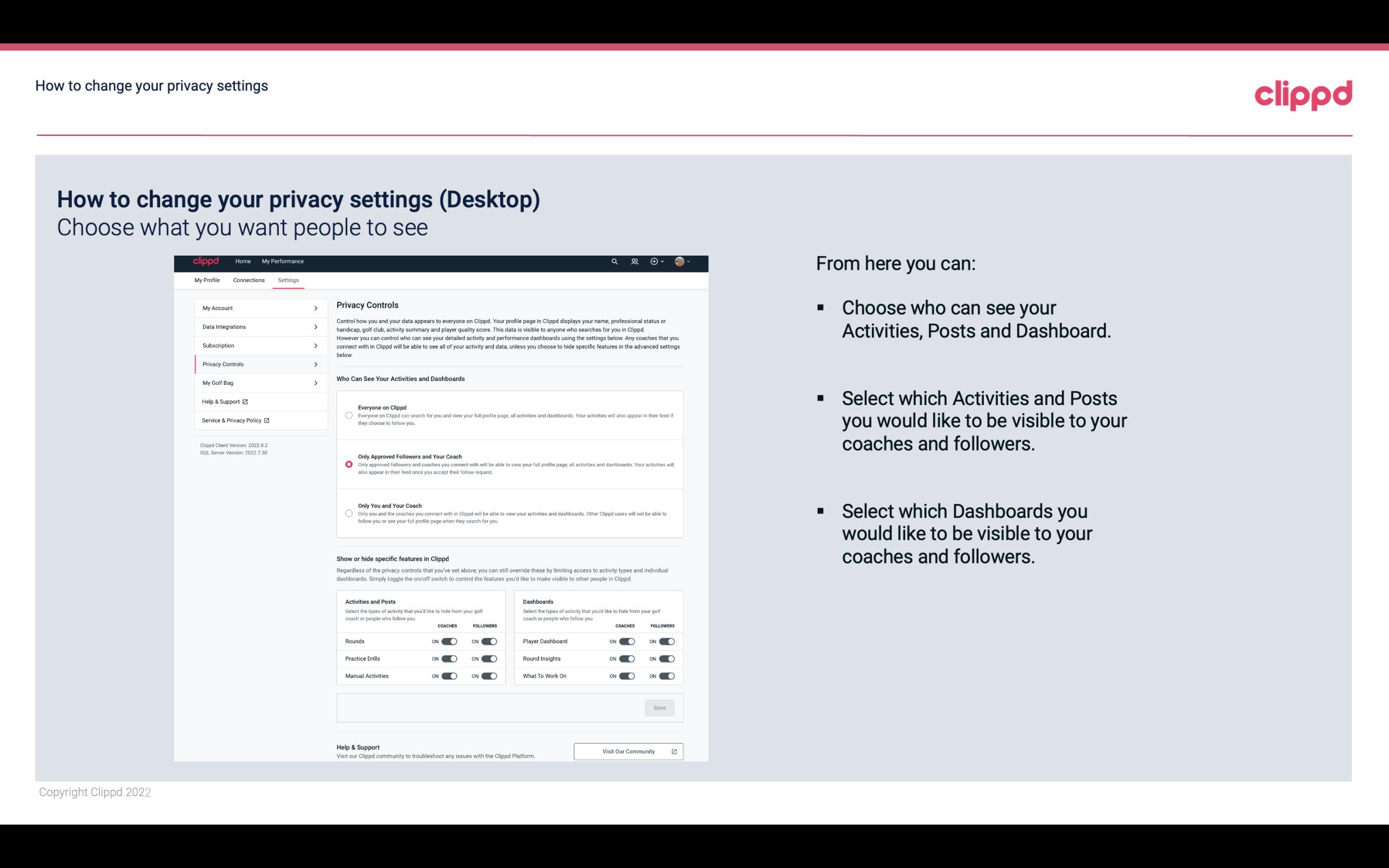Select the Only Approved Followers radio button
Viewport: 1389px width, 868px height.
[x=348, y=464]
